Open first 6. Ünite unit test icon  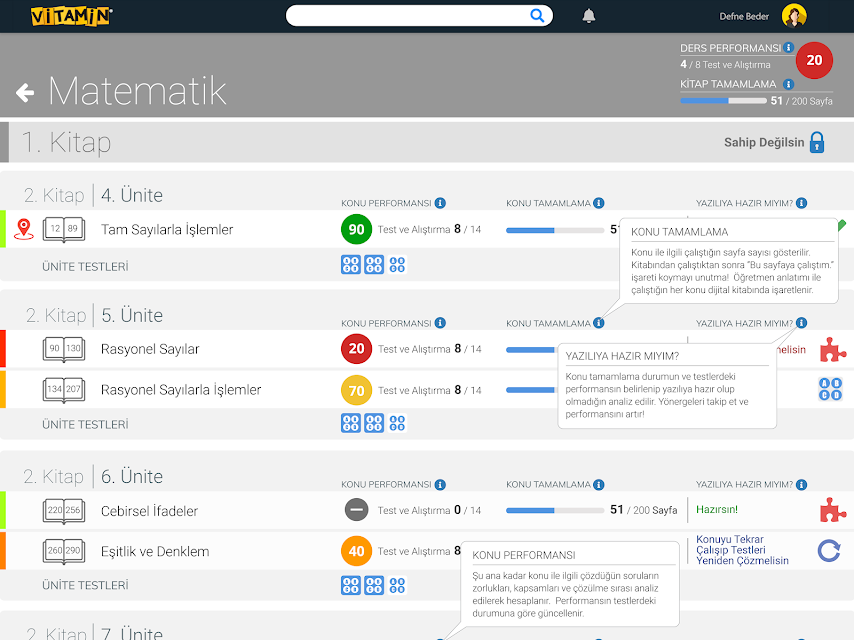(x=351, y=586)
